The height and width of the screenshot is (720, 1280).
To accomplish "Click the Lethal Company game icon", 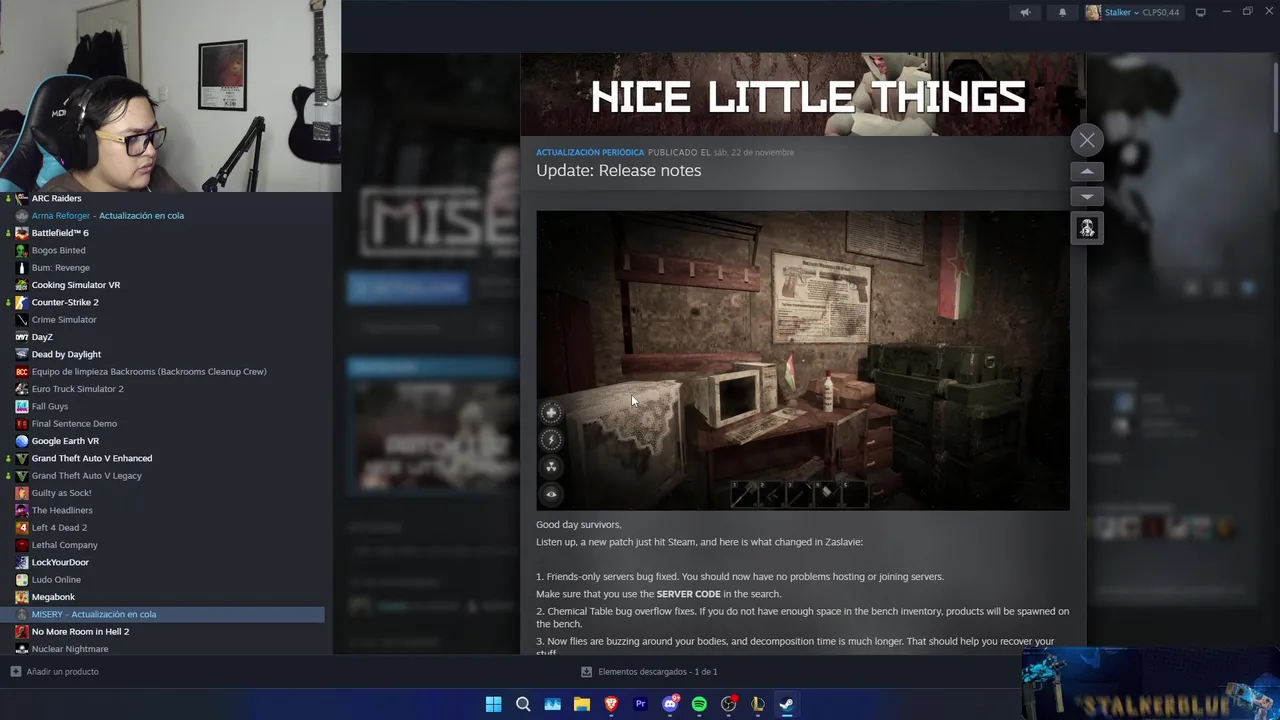I will click(x=22, y=545).
